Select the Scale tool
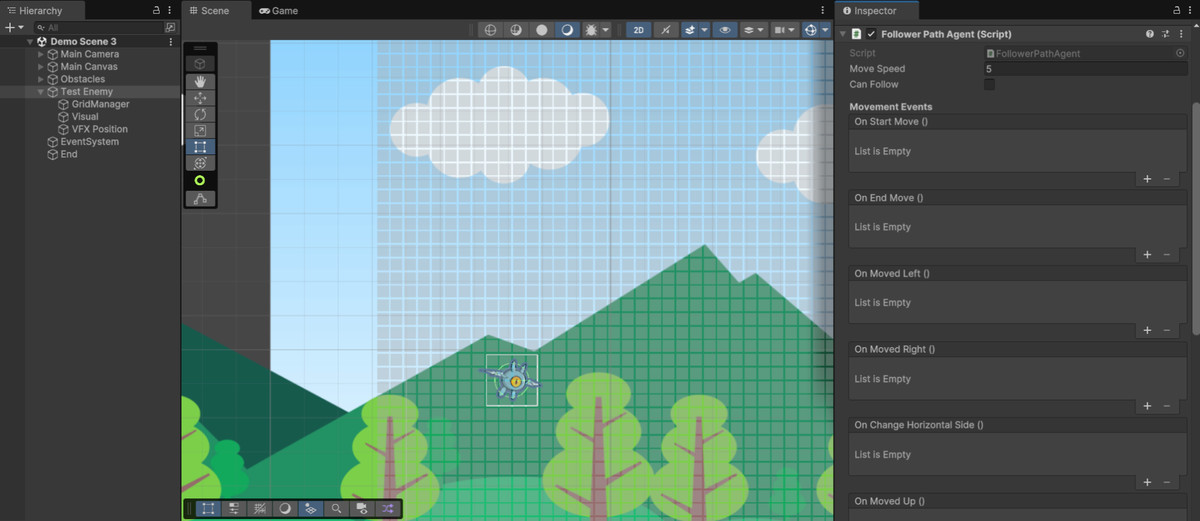This screenshot has width=1200, height=521. point(200,130)
